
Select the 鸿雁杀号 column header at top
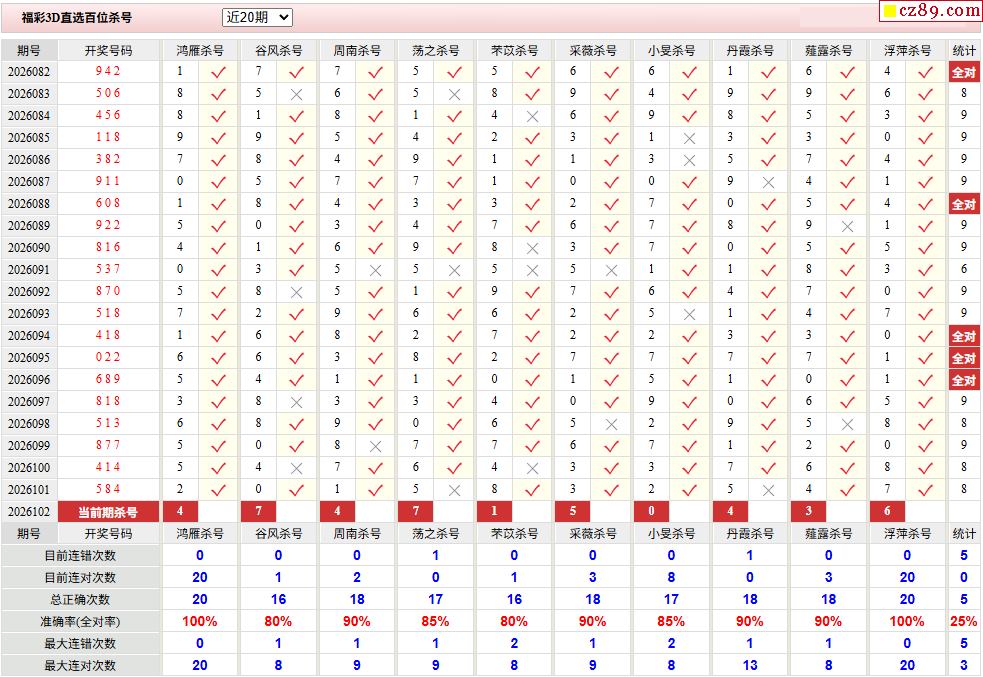tap(200, 50)
